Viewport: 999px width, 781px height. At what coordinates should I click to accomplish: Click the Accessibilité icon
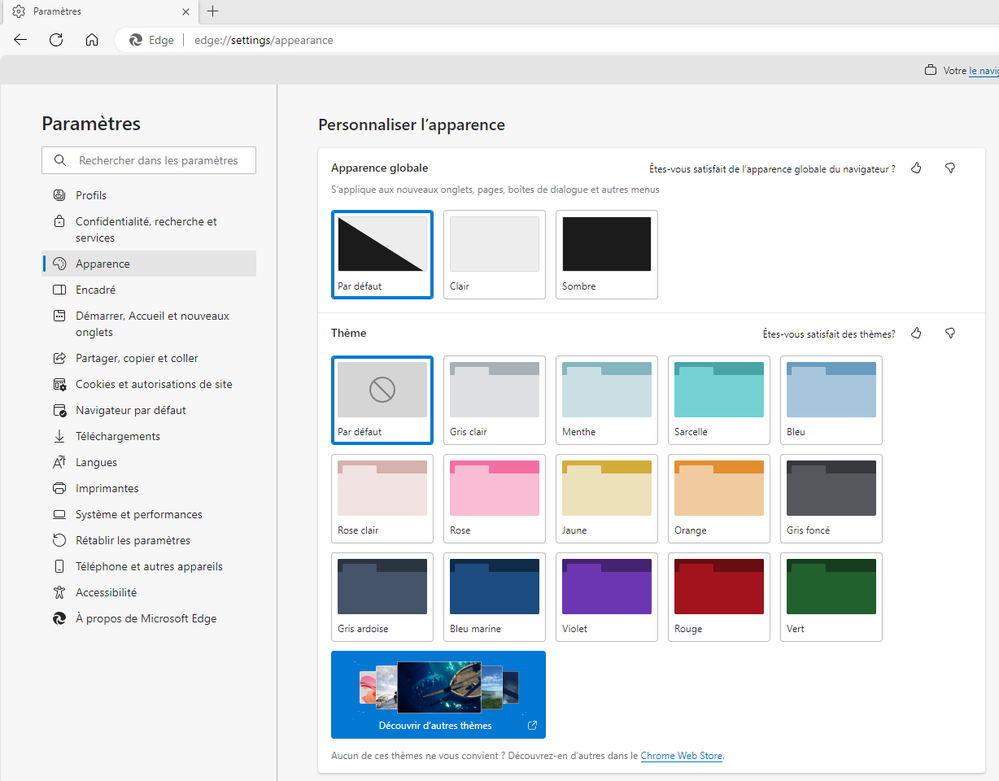pyautogui.click(x=59, y=592)
